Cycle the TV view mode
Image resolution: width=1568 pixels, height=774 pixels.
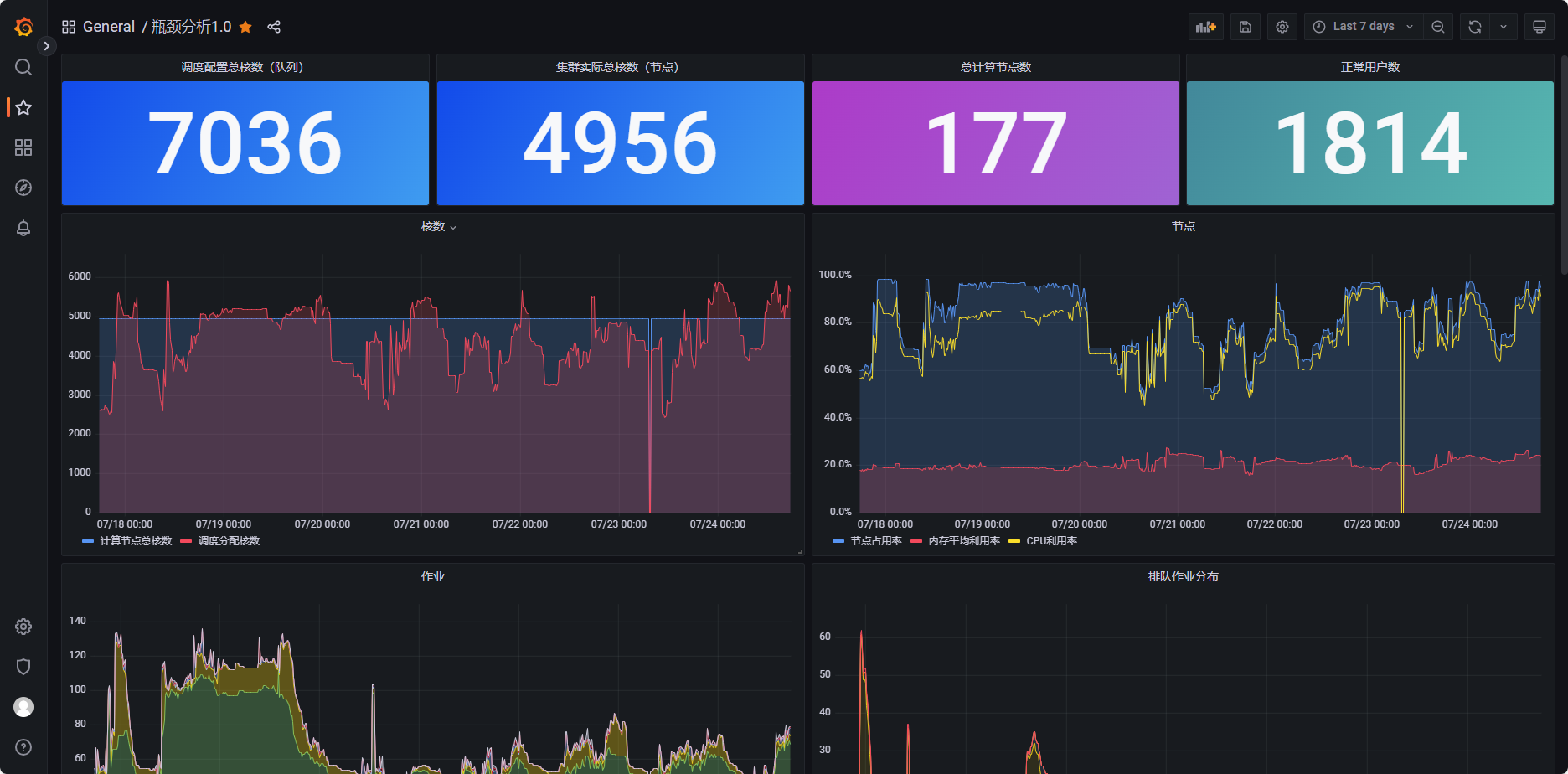[1540, 27]
